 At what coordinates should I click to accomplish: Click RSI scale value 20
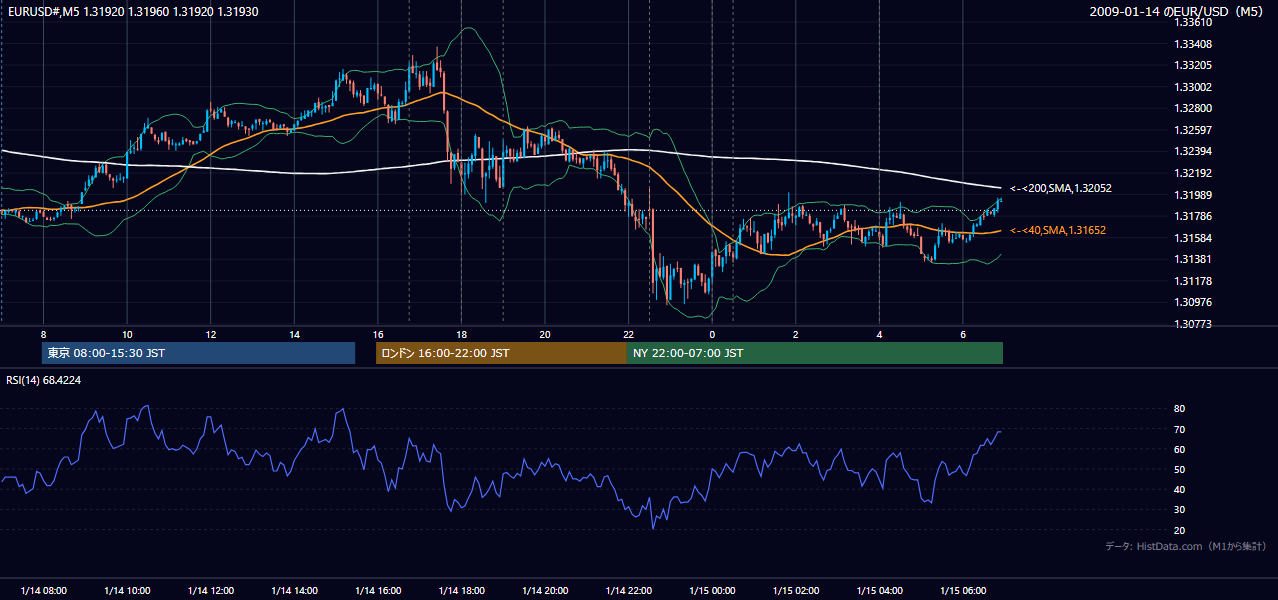point(1179,530)
